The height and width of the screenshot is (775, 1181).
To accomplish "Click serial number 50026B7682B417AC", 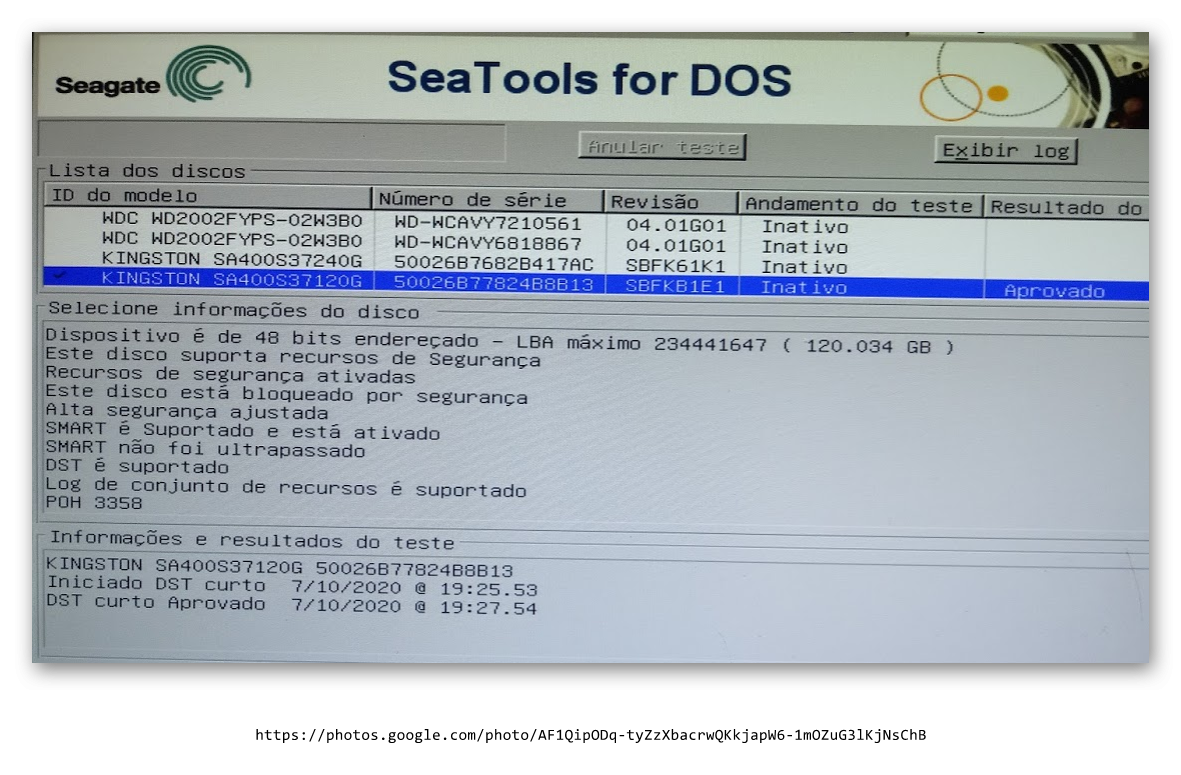I will tap(493, 264).
